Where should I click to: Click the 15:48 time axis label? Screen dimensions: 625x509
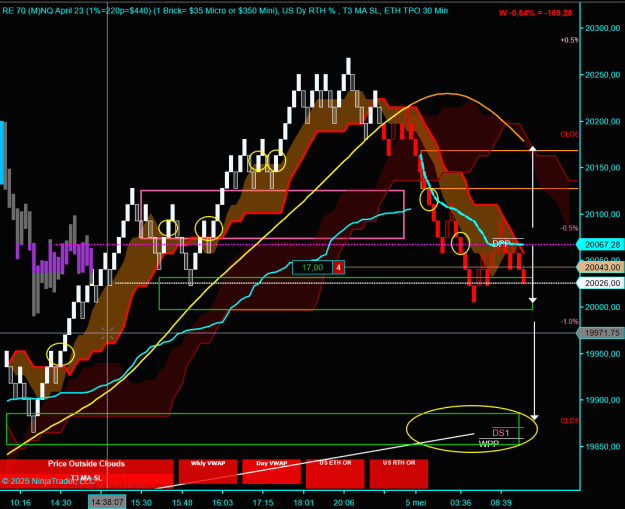click(x=182, y=503)
